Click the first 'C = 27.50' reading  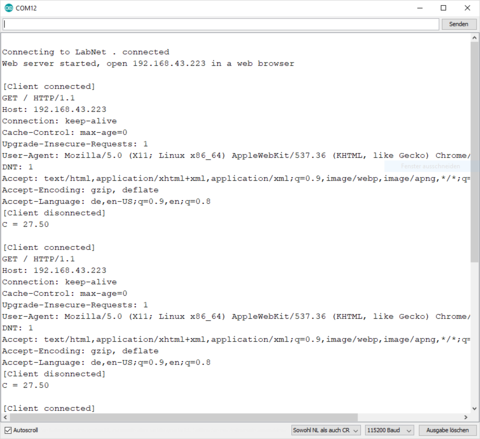pyautogui.click(x=25, y=224)
